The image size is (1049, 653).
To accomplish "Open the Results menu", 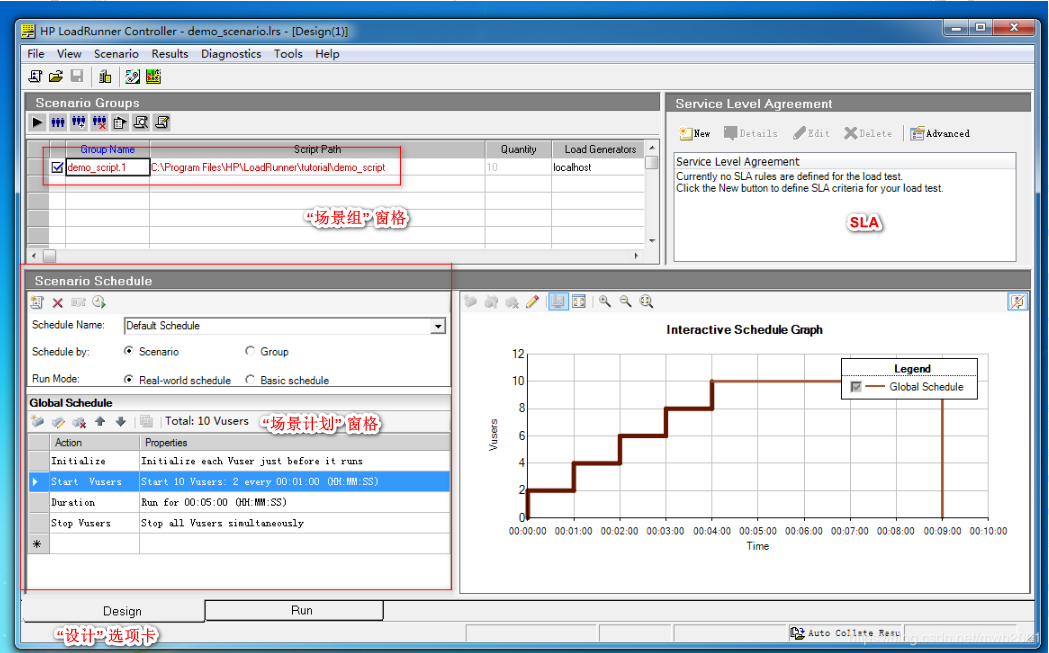I will click(170, 54).
